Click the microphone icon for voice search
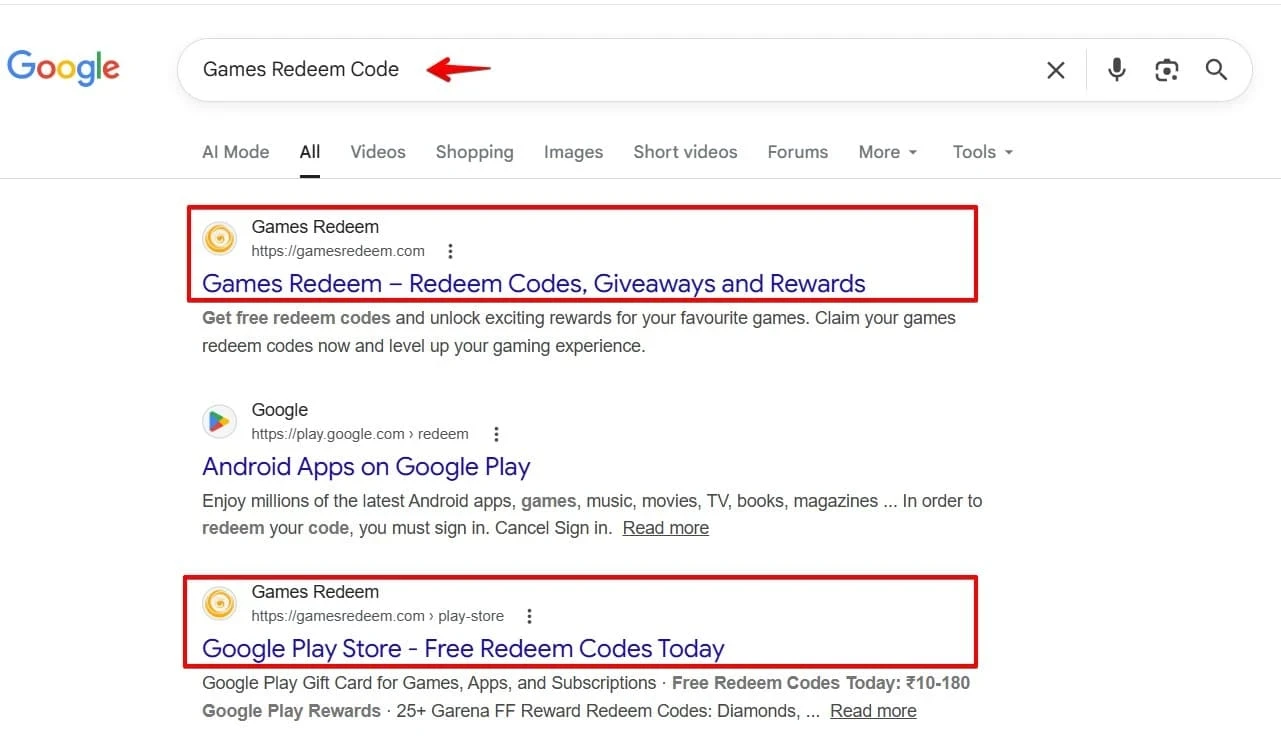This screenshot has width=1281, height=744. coord(1116,70)
